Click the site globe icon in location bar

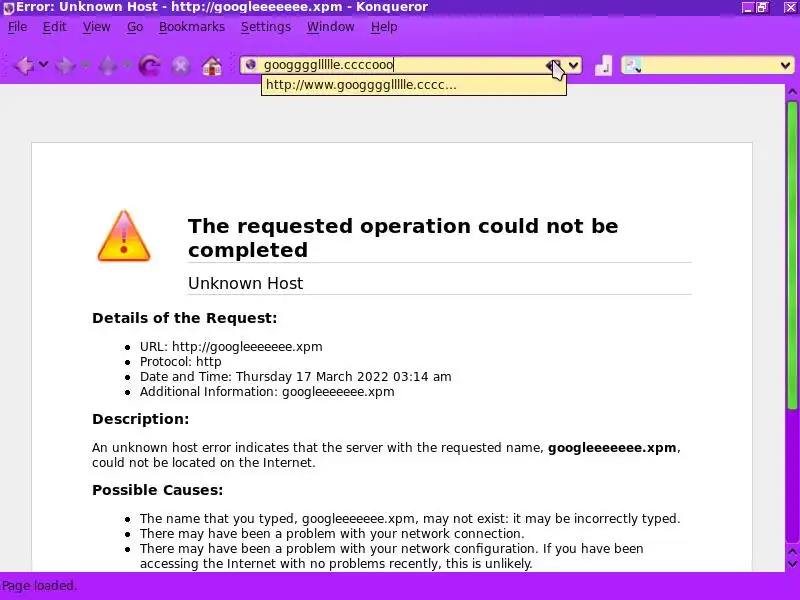(x=251, y=65)
